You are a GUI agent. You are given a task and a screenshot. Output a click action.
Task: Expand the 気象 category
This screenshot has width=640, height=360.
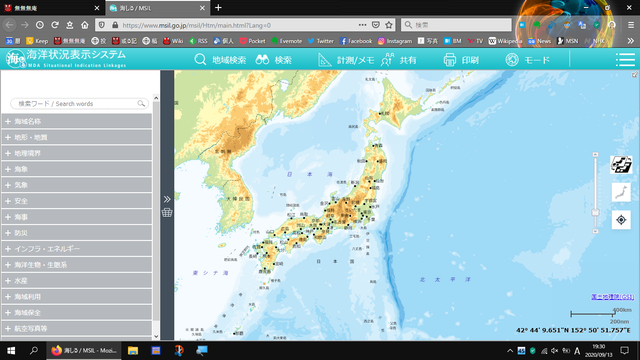(77, 185)
